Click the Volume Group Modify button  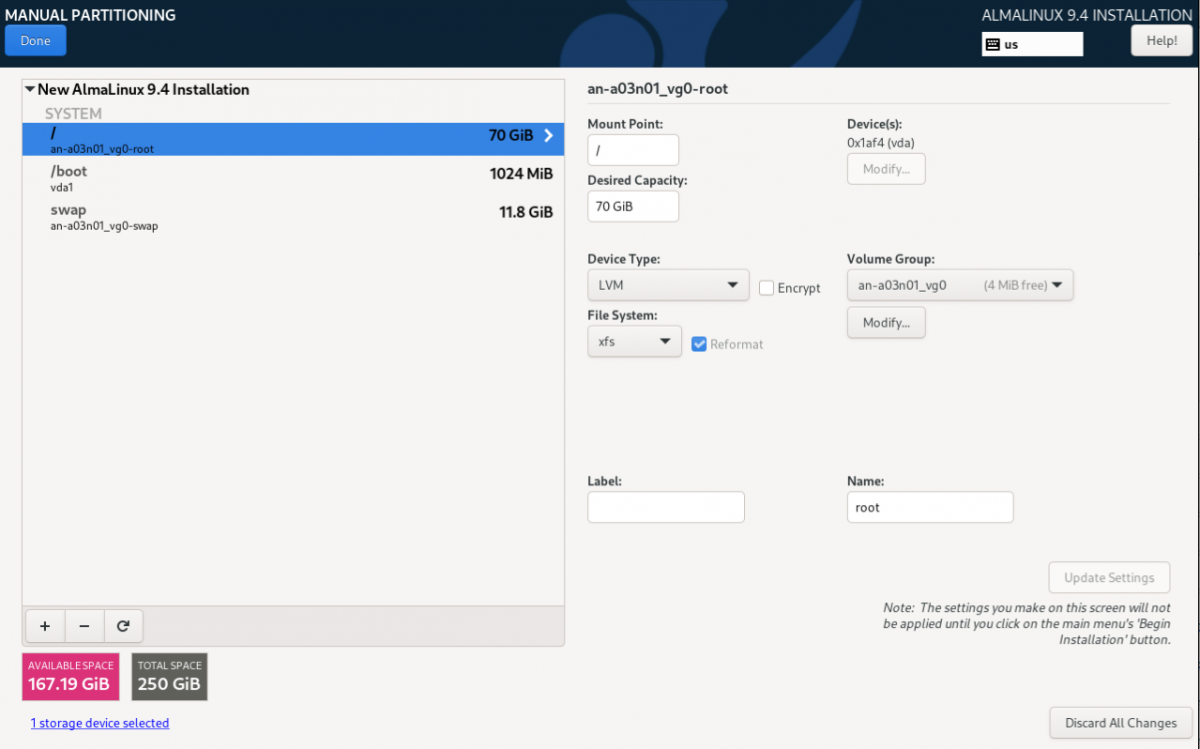pyautogui.click(x=886, y=323)
